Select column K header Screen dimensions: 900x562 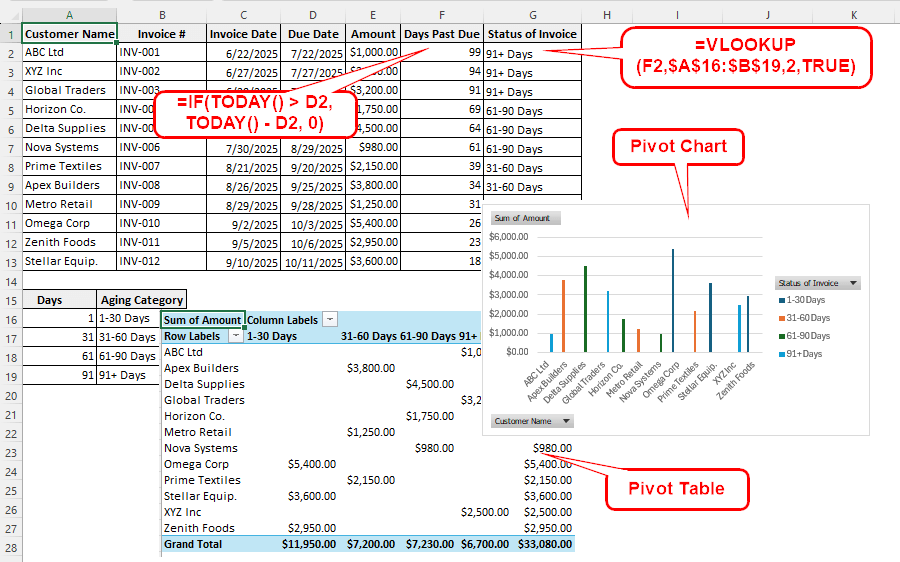pyautogui.click(x=853, y=15)
